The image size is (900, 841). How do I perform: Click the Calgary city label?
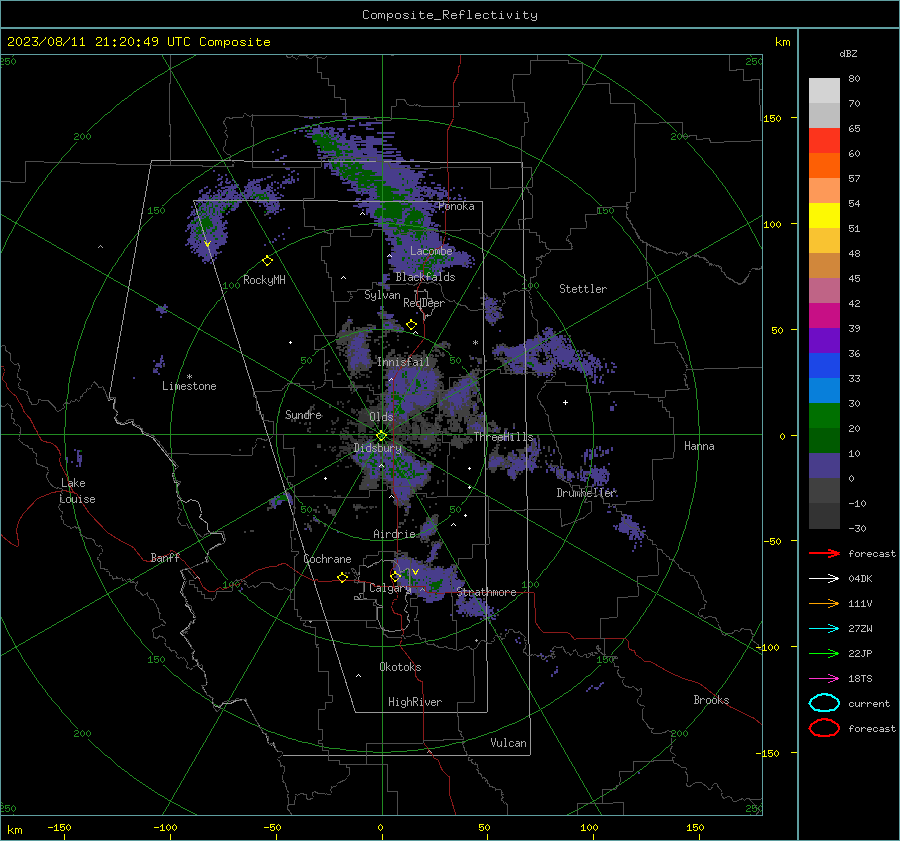click(x=390, y=588)
